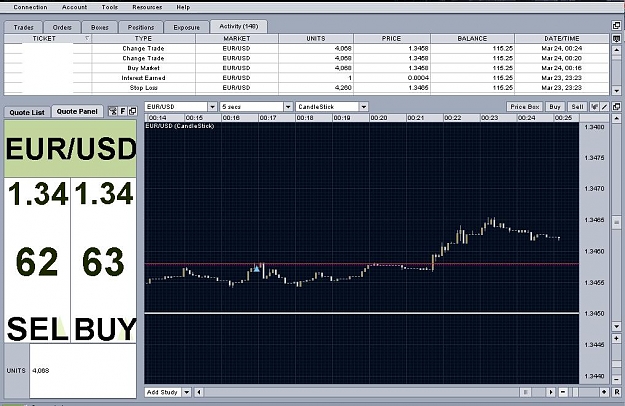Click the DATE/TIME column header

tap(562, 39)
